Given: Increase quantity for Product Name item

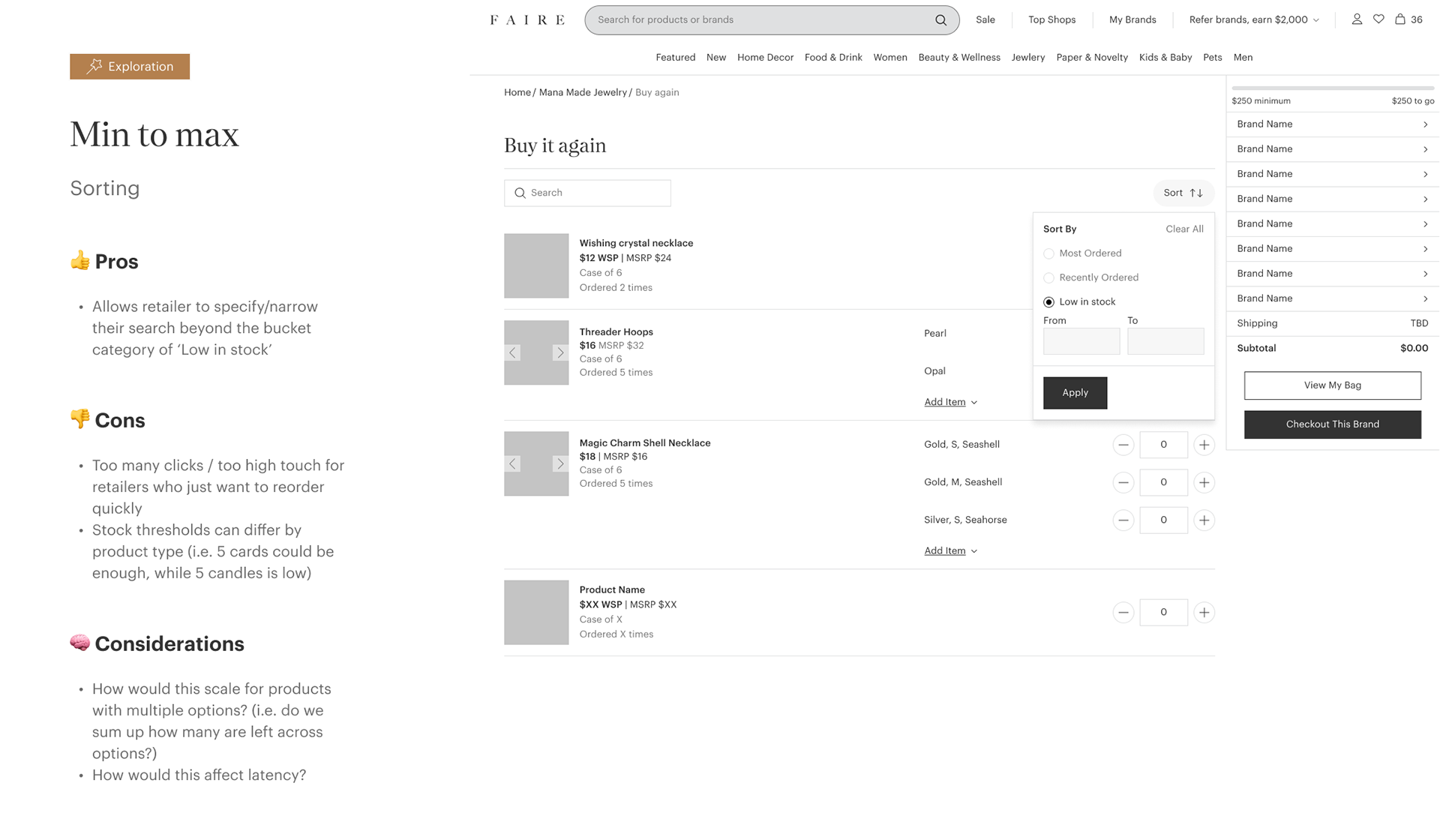Looking at the screenshot, I should 1204,612.
